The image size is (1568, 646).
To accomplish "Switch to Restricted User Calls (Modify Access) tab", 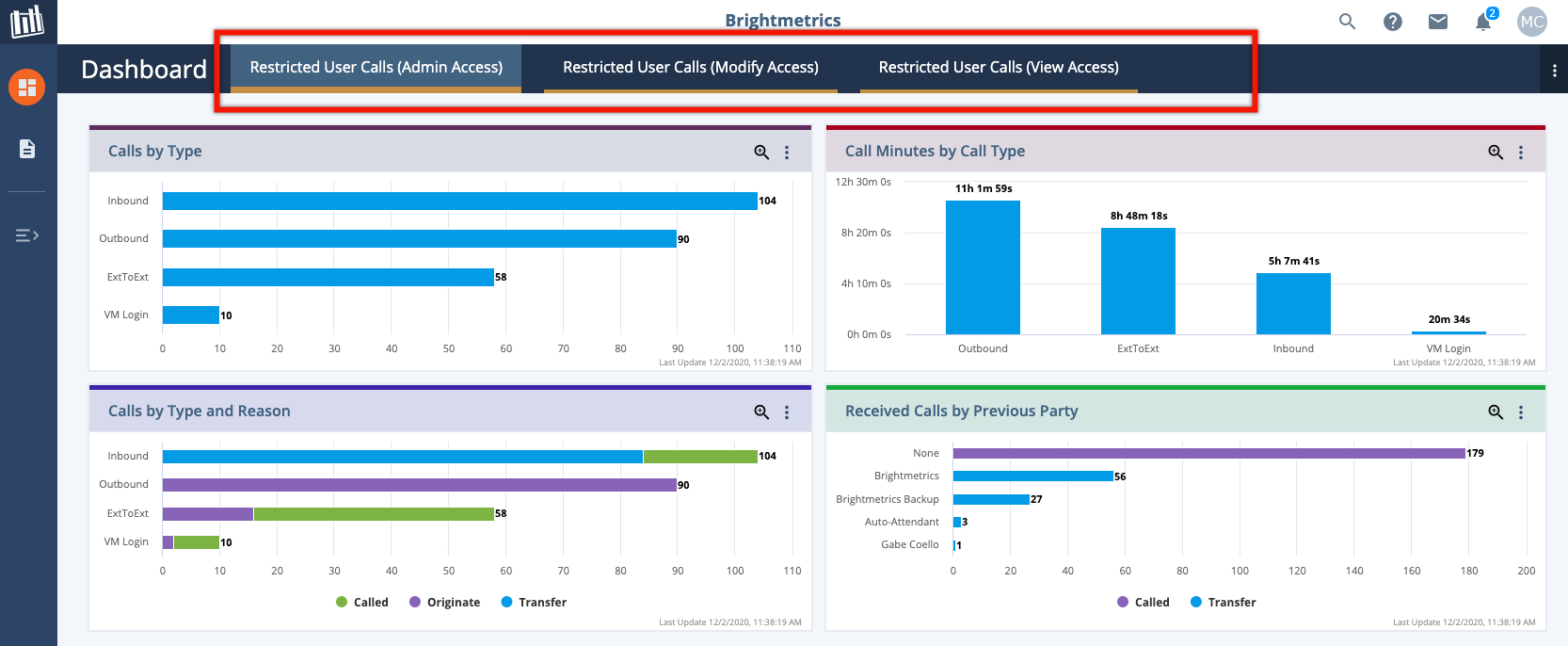I will point(691,68).
